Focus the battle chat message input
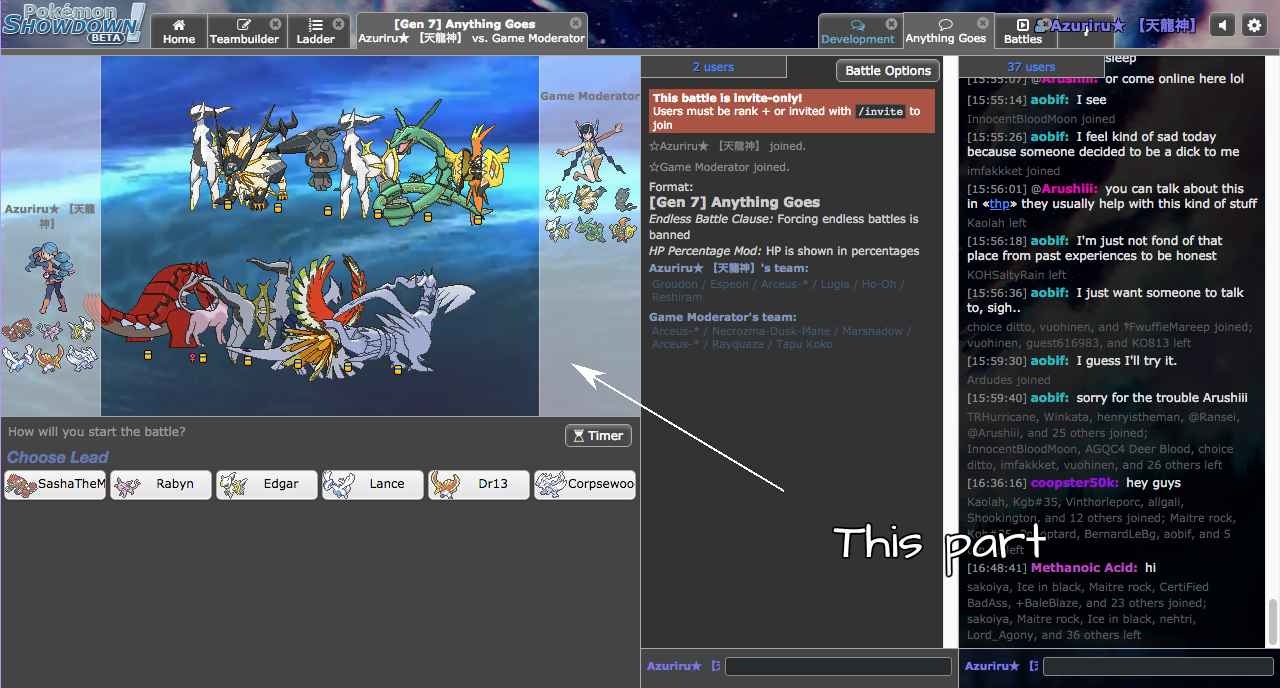 tap(838, 666)
